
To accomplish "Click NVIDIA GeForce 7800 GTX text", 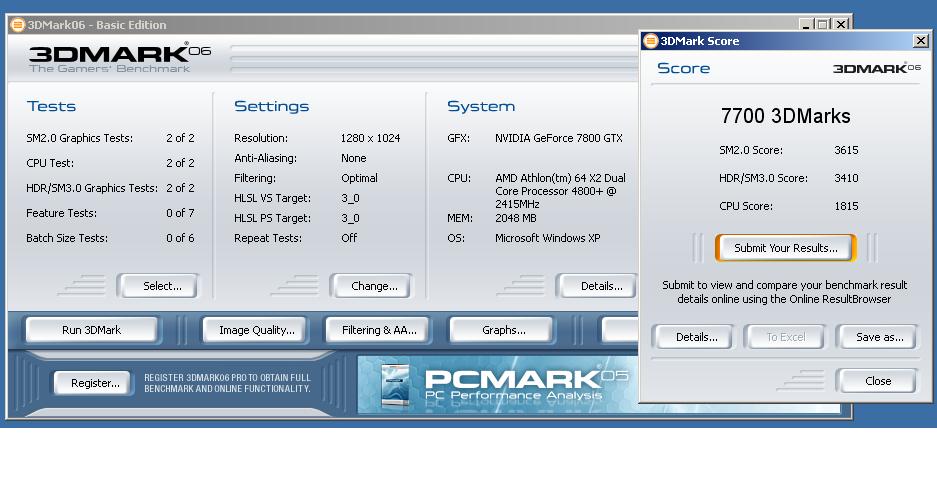I will (x=559, y=138).
